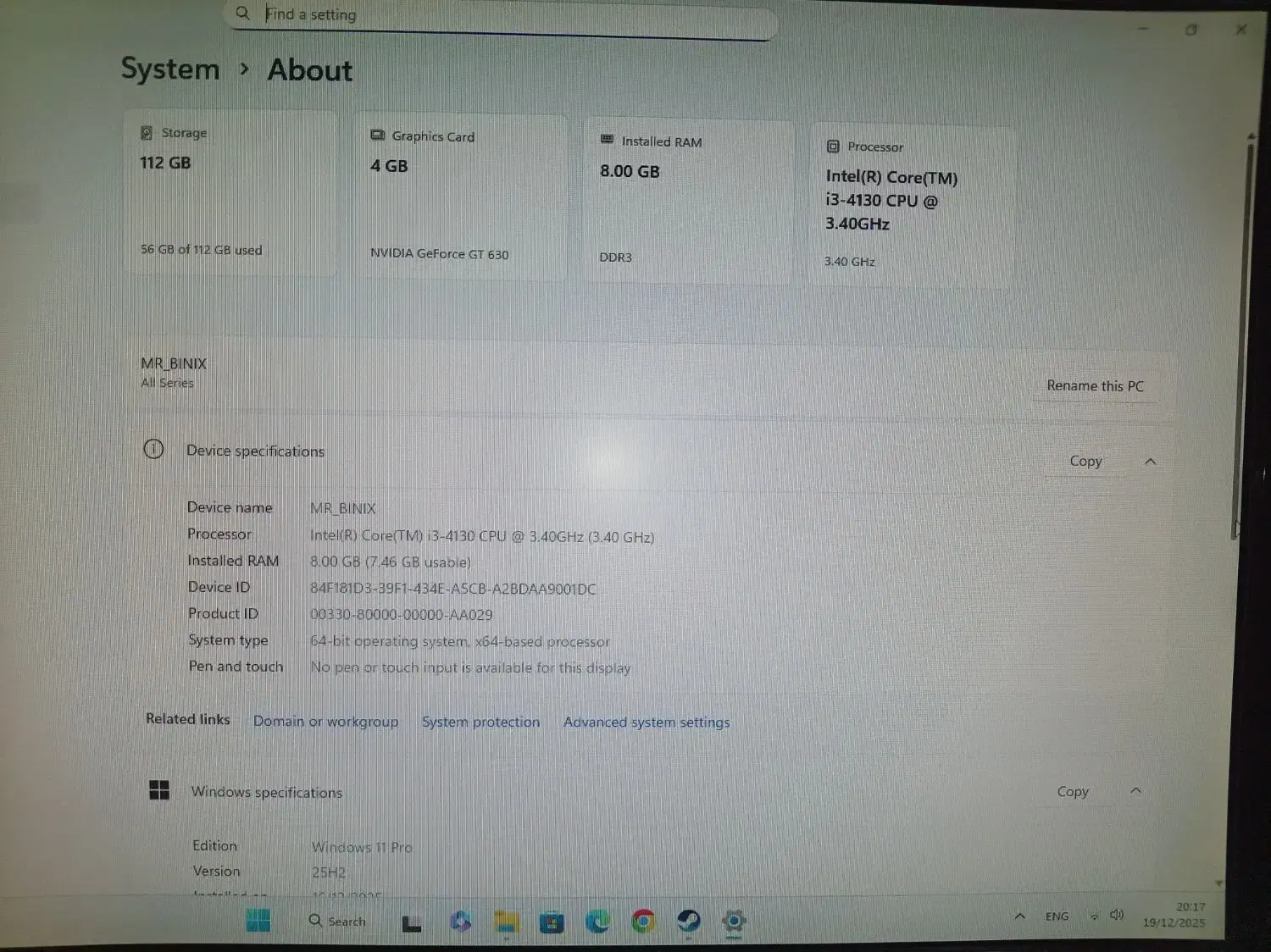This screenshot has height=952, width=1271.
Task: Go back to System in breadcrumb
Action: (170, 69)
